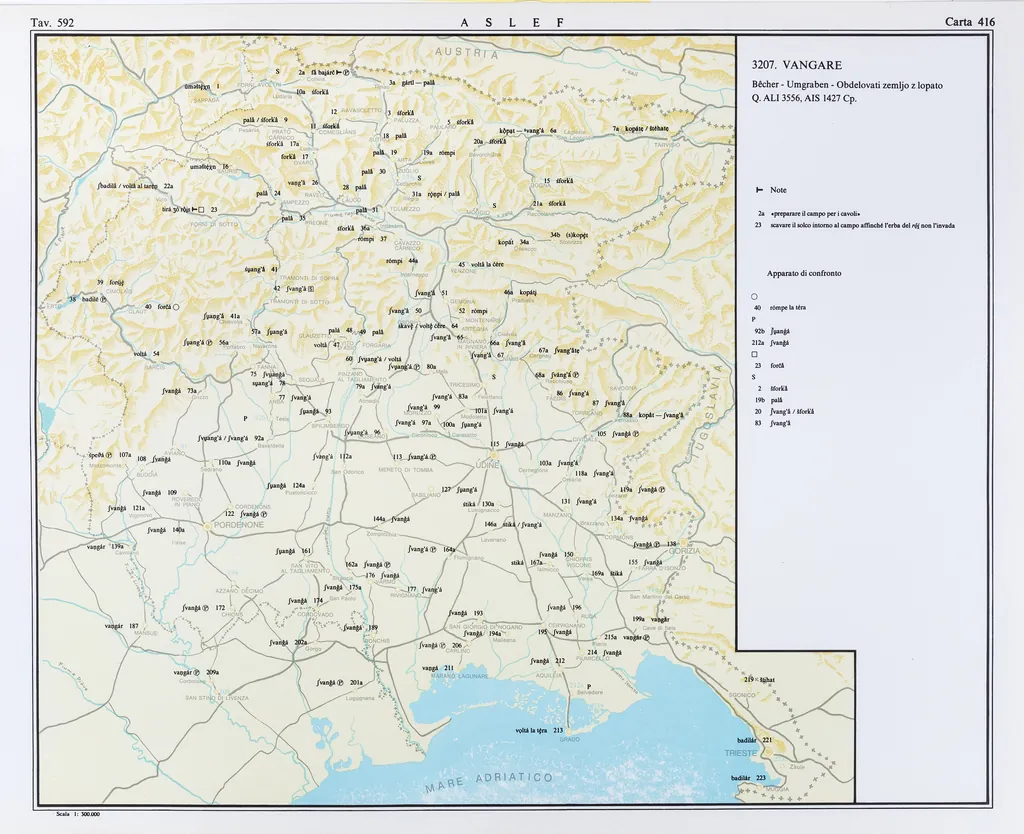Click the 'umažbẹṇn 1' label near Sappada
1024x834 pixels.
(x=202, y=87)
